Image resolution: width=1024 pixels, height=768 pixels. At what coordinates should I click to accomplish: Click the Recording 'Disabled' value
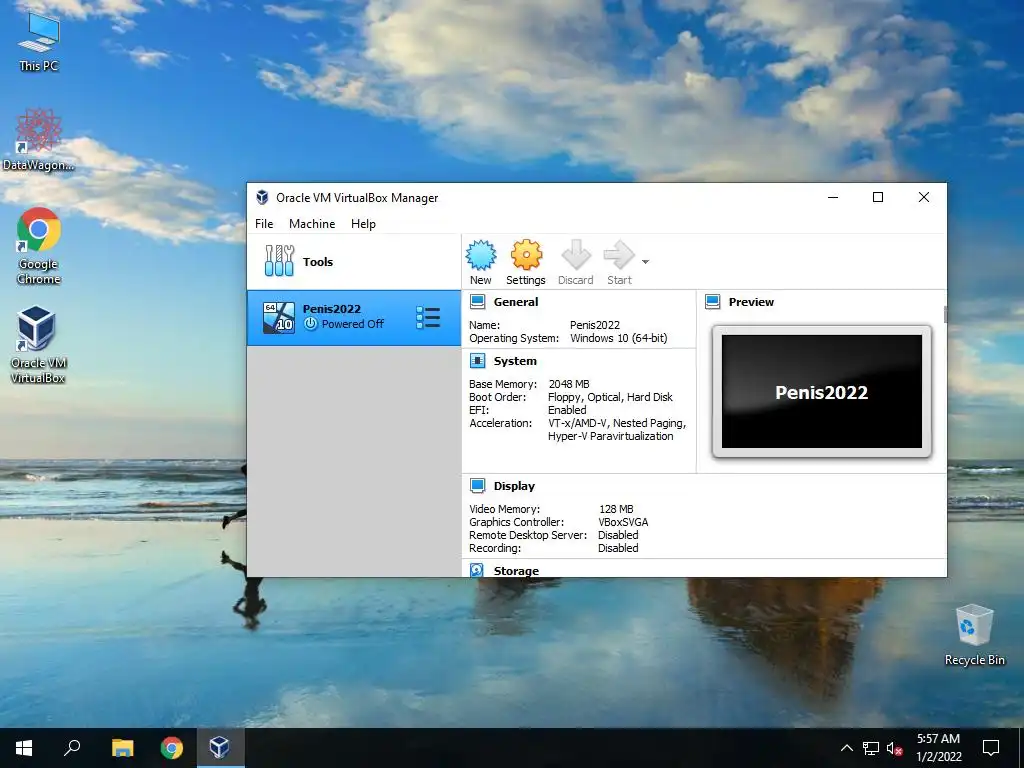[618, 548]
